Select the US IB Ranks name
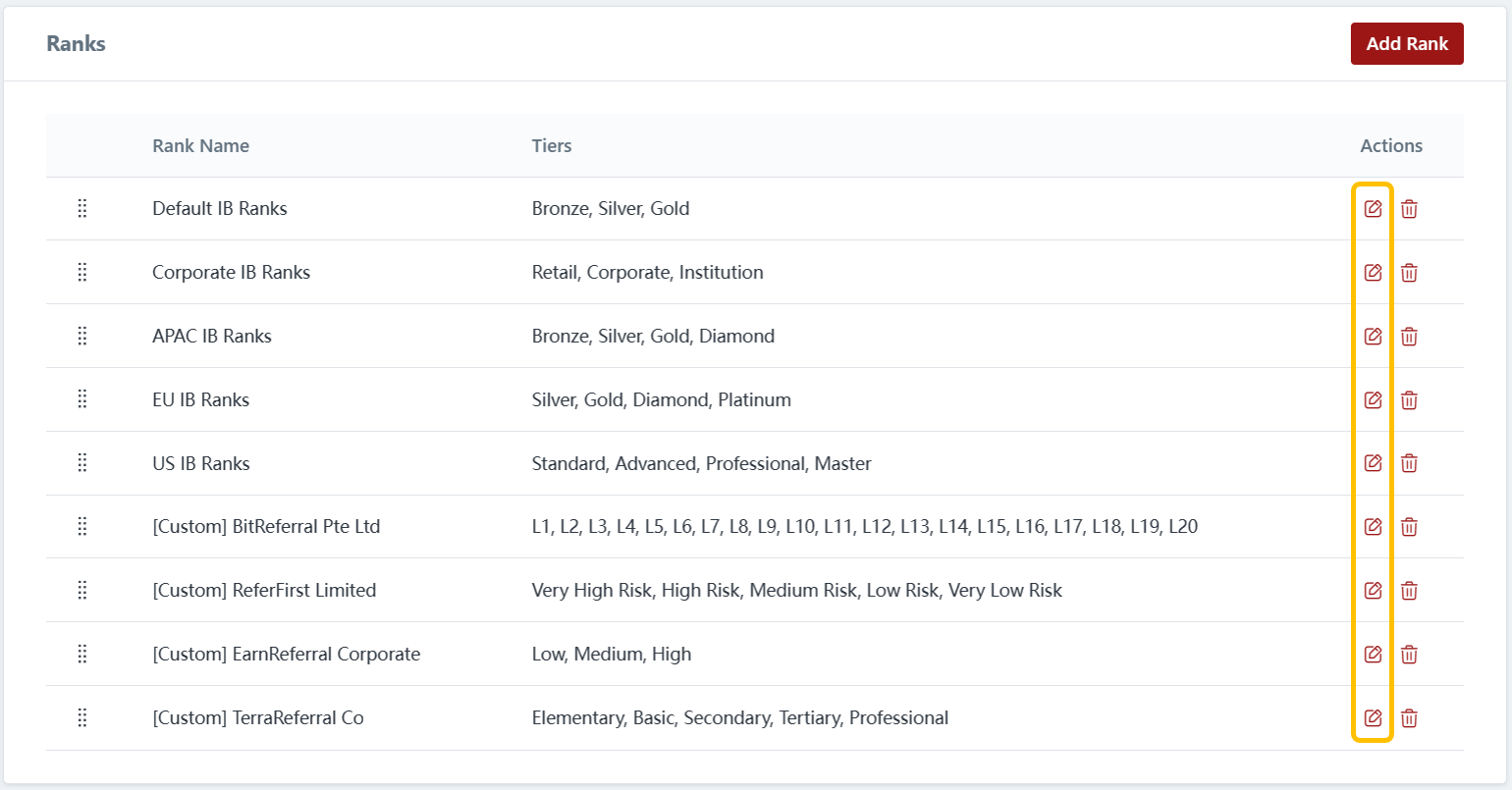 (201, 463)
